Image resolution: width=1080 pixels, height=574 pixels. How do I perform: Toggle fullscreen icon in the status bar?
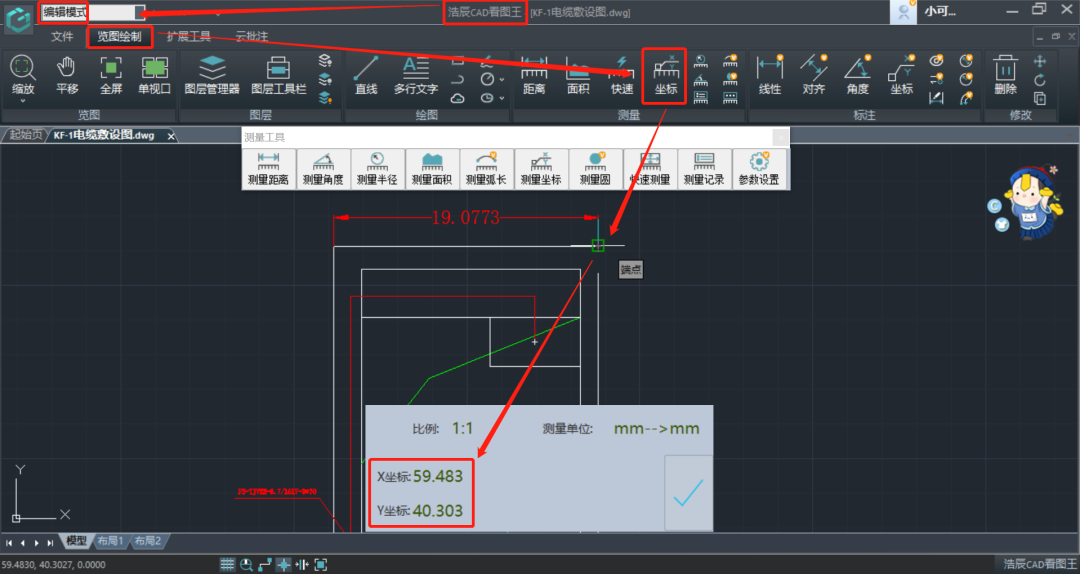(x=320, y=564)
